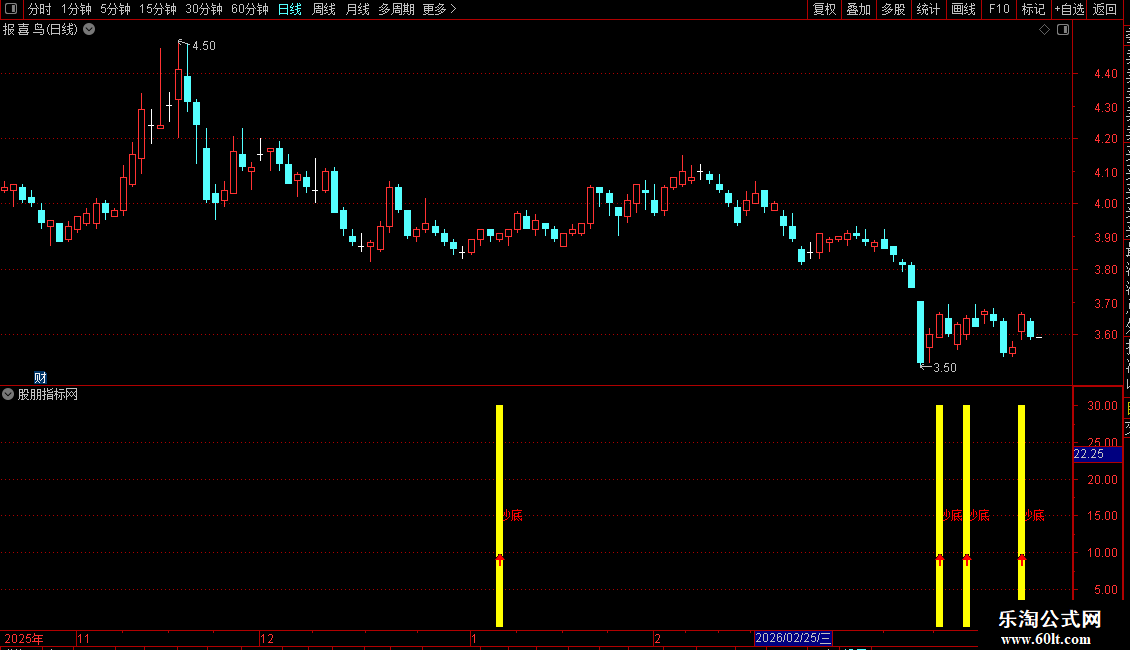The width and height of the screenshot is (1130, 650).
Task: Click the large cyan gap-down candle near 3.50
Action: [920, 331]
